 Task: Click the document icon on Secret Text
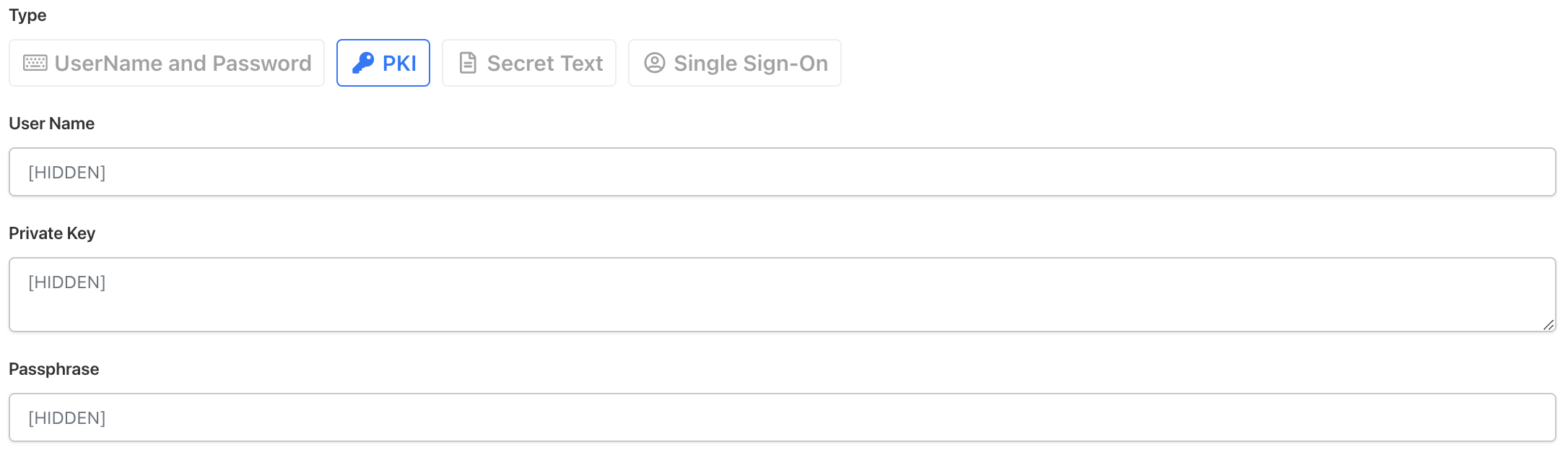tap(468, 63)
